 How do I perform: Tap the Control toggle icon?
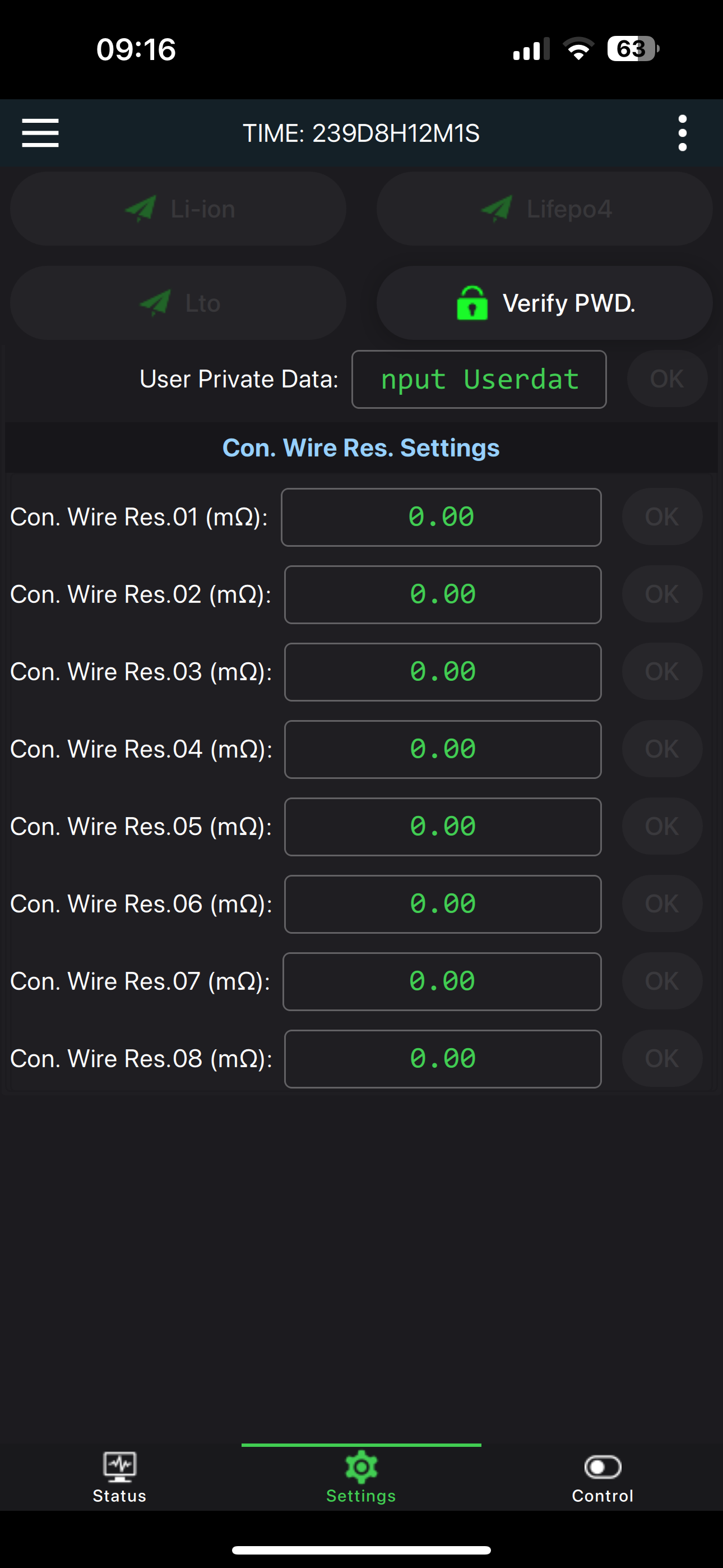click(x=602, y=1467)
